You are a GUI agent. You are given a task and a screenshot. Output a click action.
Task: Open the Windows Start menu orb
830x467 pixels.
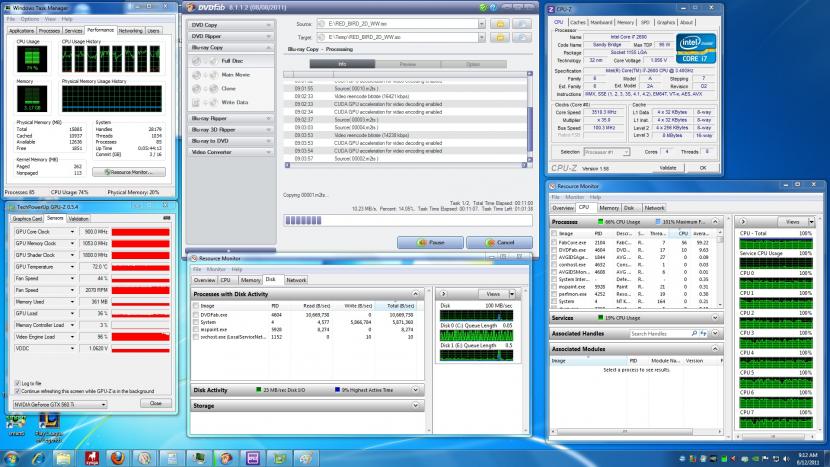click(x=11, y=458)
